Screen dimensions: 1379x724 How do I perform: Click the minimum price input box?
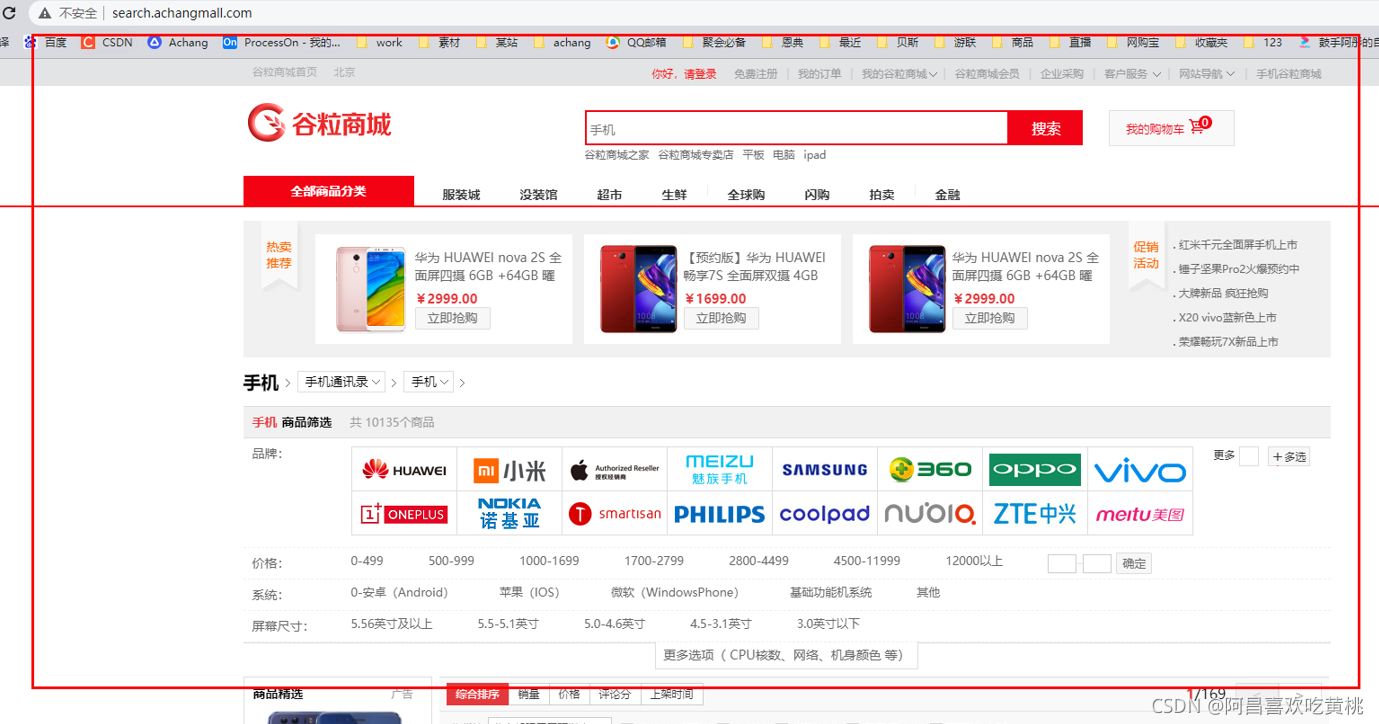[1061, 564]
